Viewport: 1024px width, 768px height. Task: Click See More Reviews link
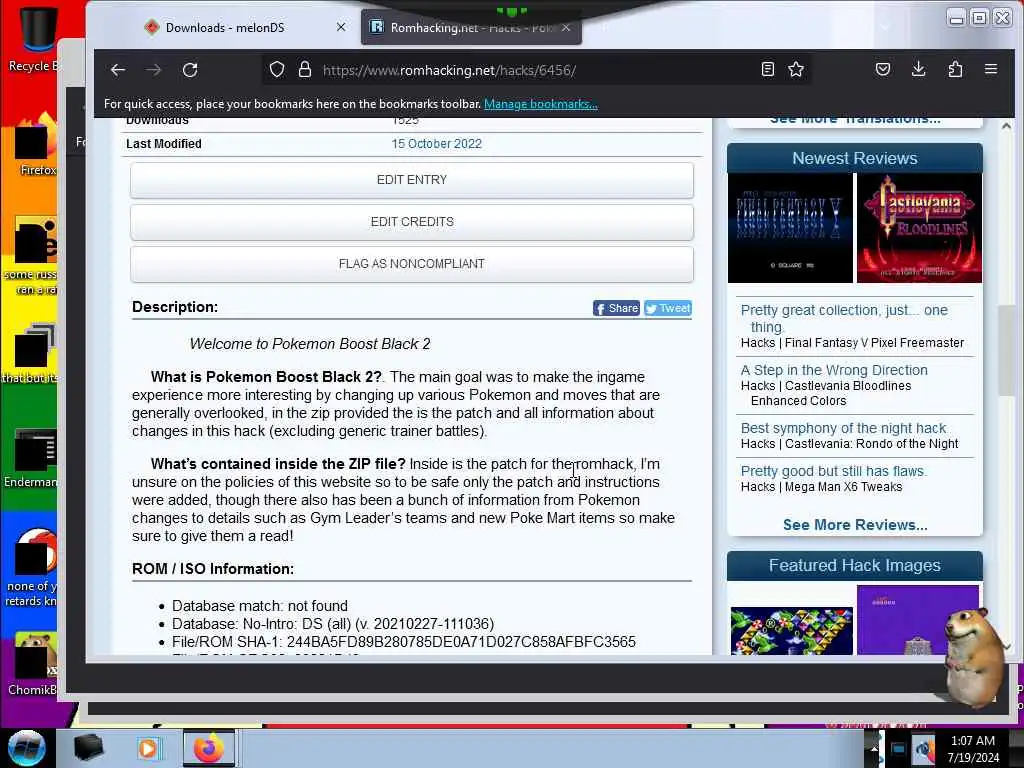855,524
